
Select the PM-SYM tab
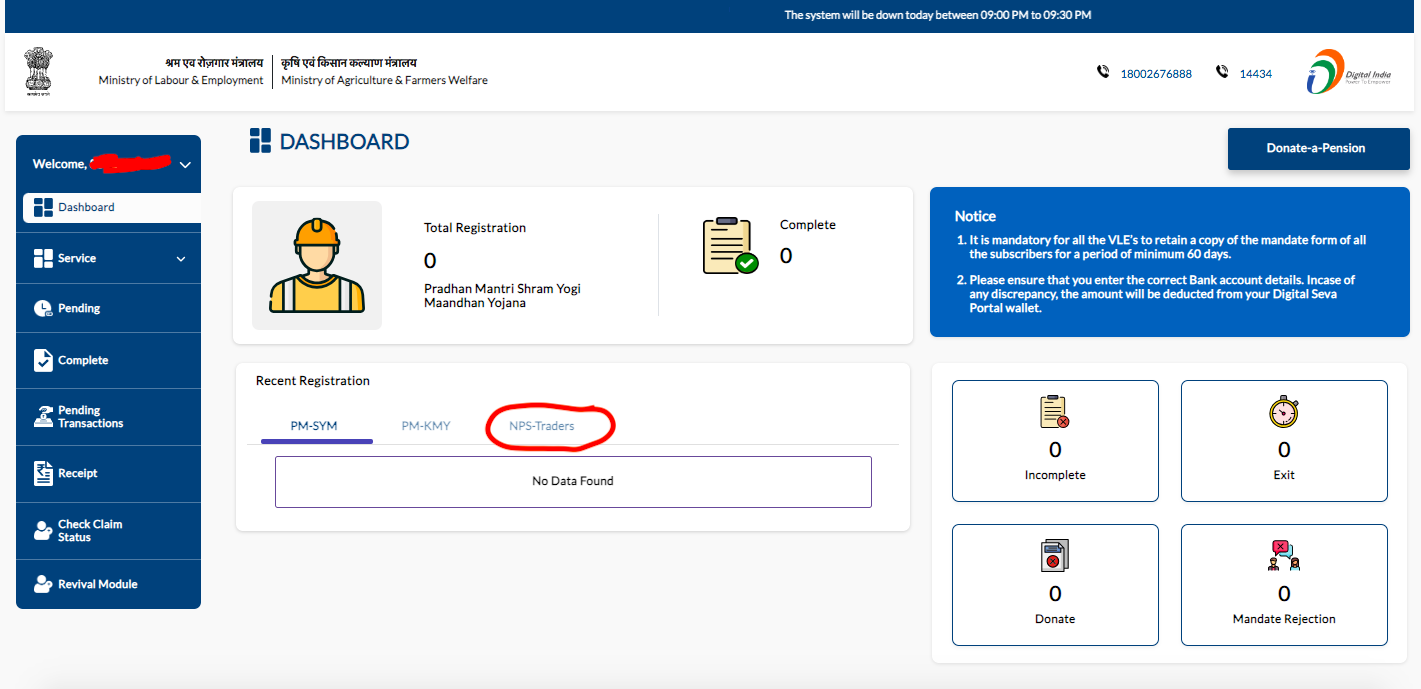click(x=314, y=426)
